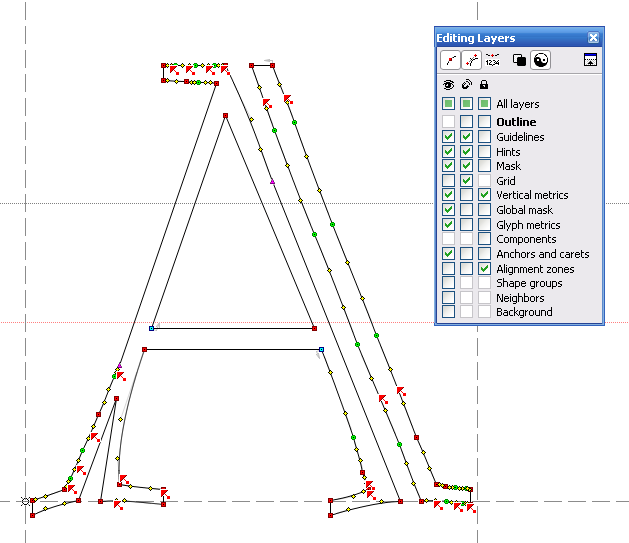Close the Editing Layers panel
The width and height of the screenshot is (629, 543).
(x=593, y=38)
